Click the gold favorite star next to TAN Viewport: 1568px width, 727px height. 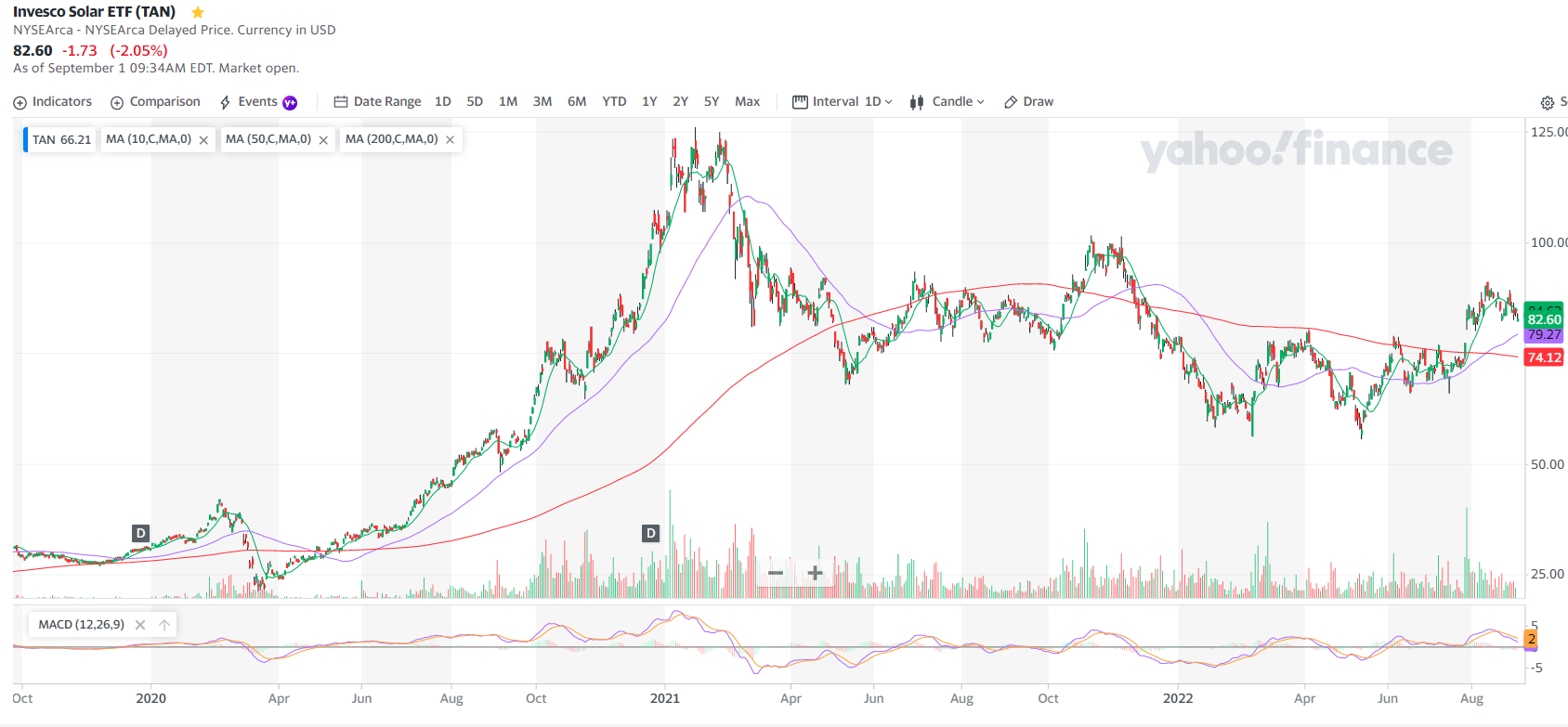click(x=198, y=12)
